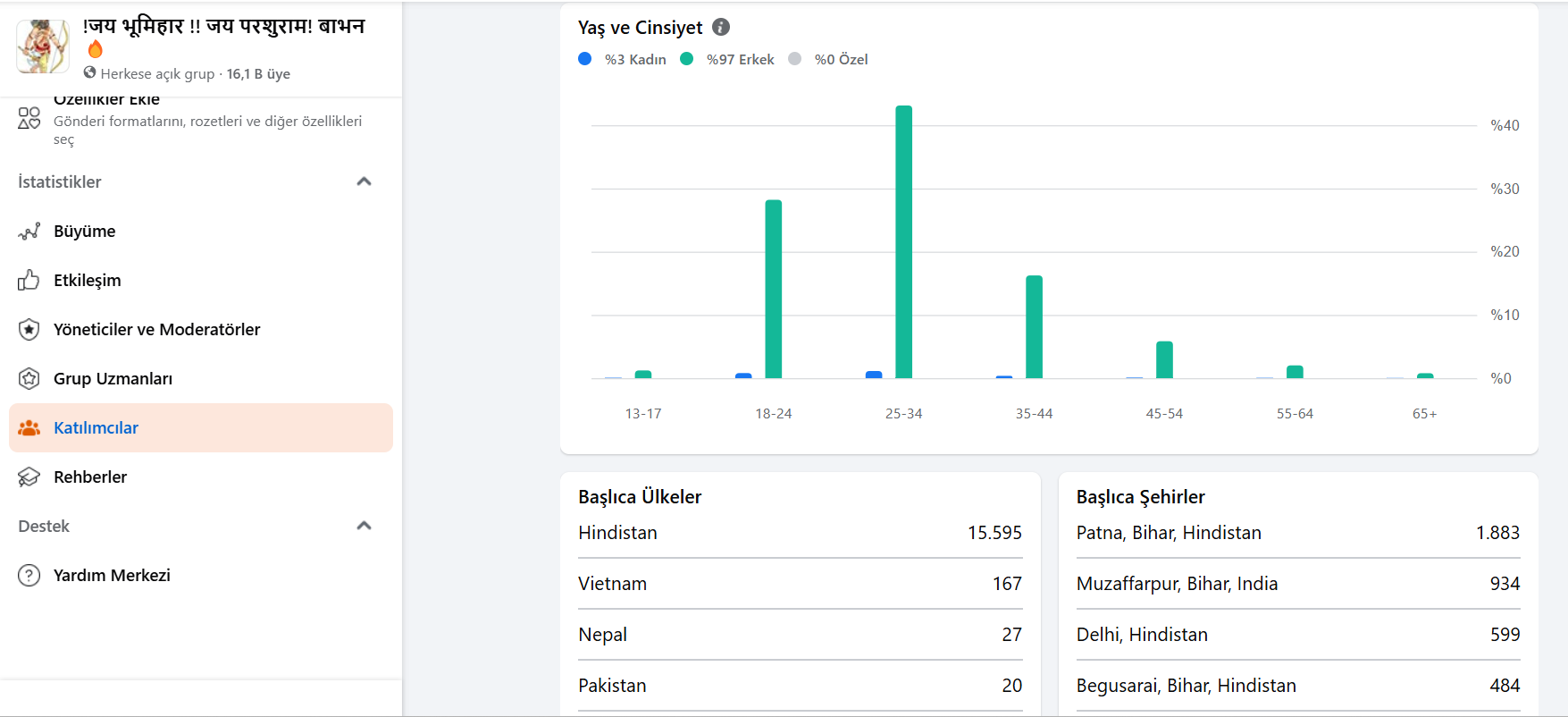Click the Vietnam country row

tap(801, 584)
